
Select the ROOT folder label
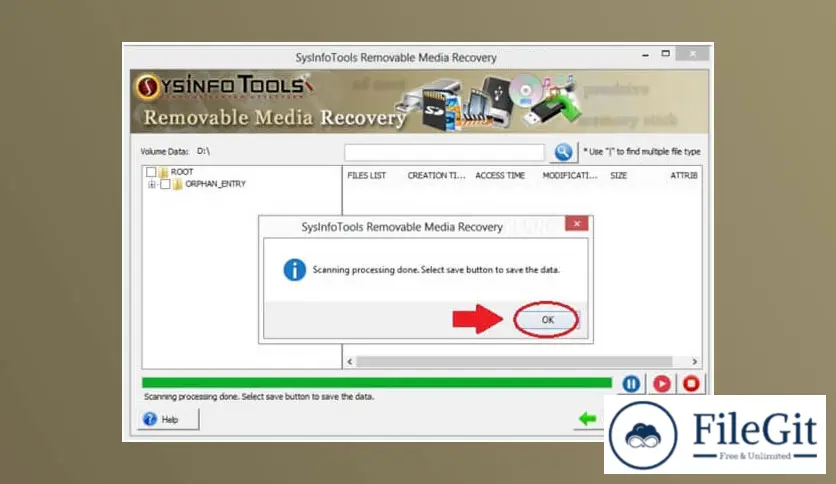tap(182, 172)
